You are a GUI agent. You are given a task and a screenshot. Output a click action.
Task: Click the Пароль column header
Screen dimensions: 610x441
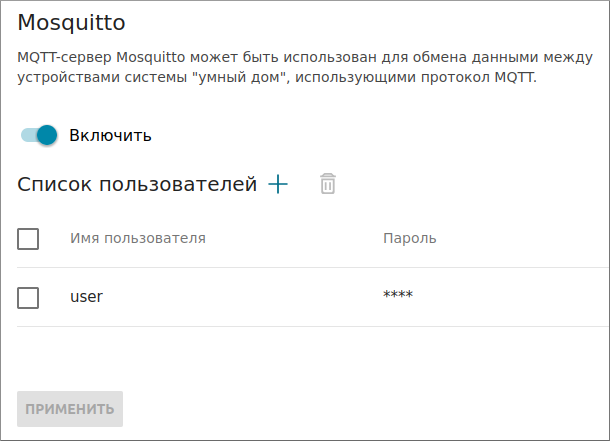coord(410,238)
